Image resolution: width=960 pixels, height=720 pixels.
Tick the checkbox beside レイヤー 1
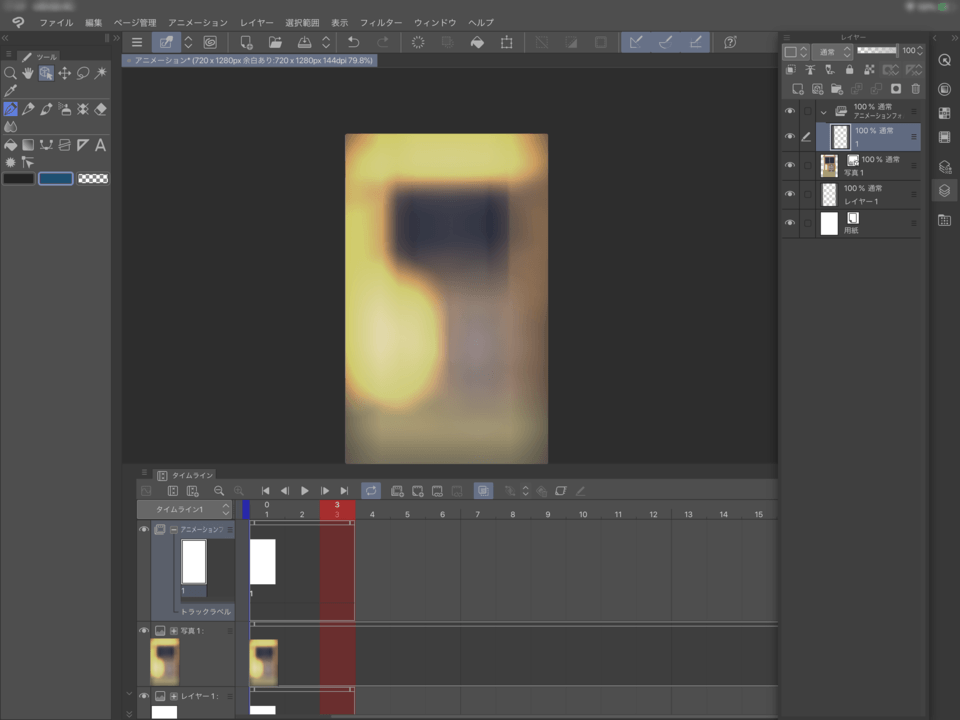808,194
